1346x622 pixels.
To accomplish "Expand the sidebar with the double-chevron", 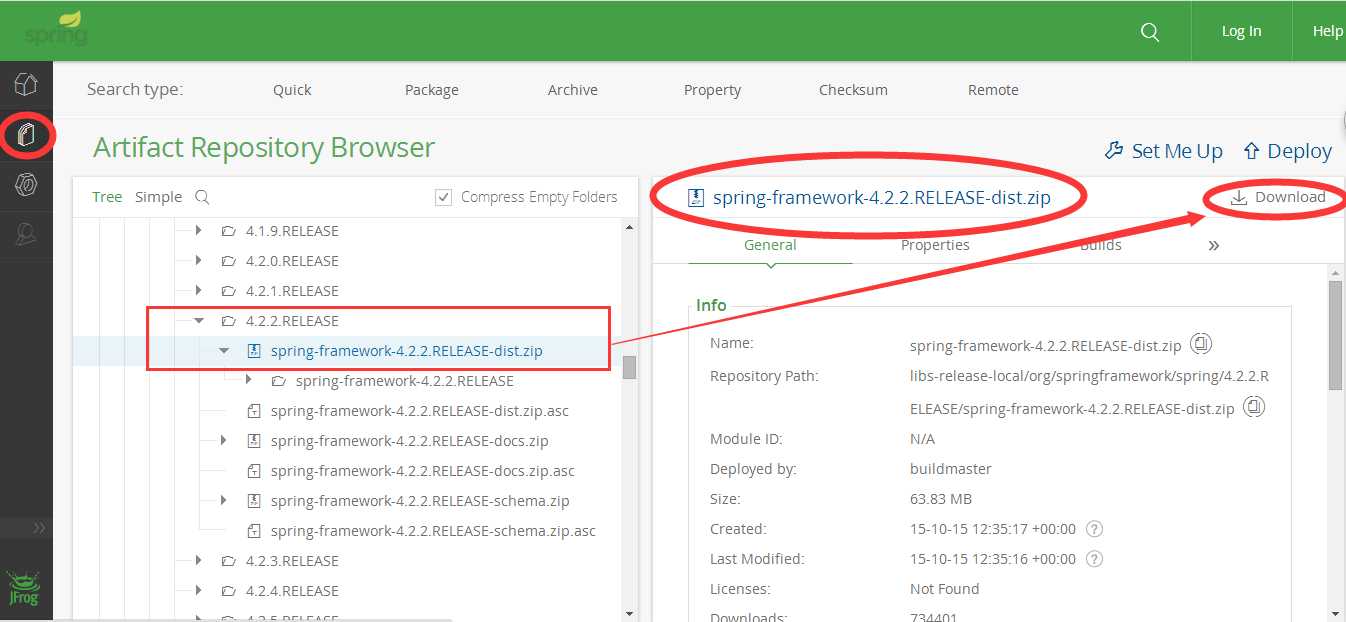I will click(40, 527).
